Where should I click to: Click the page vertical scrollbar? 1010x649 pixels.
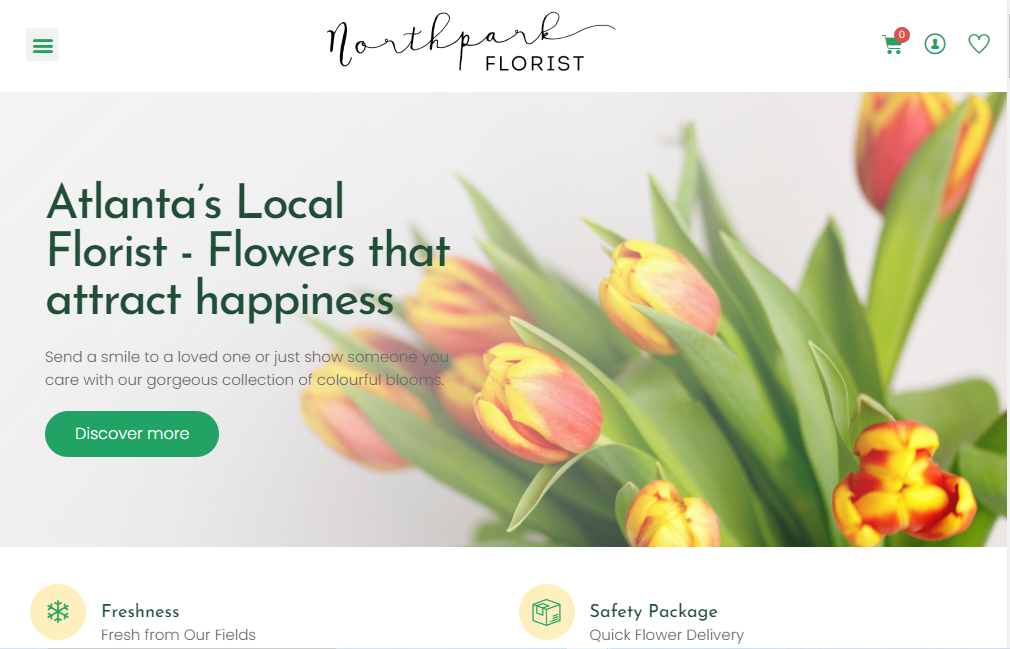(1007, 324)
